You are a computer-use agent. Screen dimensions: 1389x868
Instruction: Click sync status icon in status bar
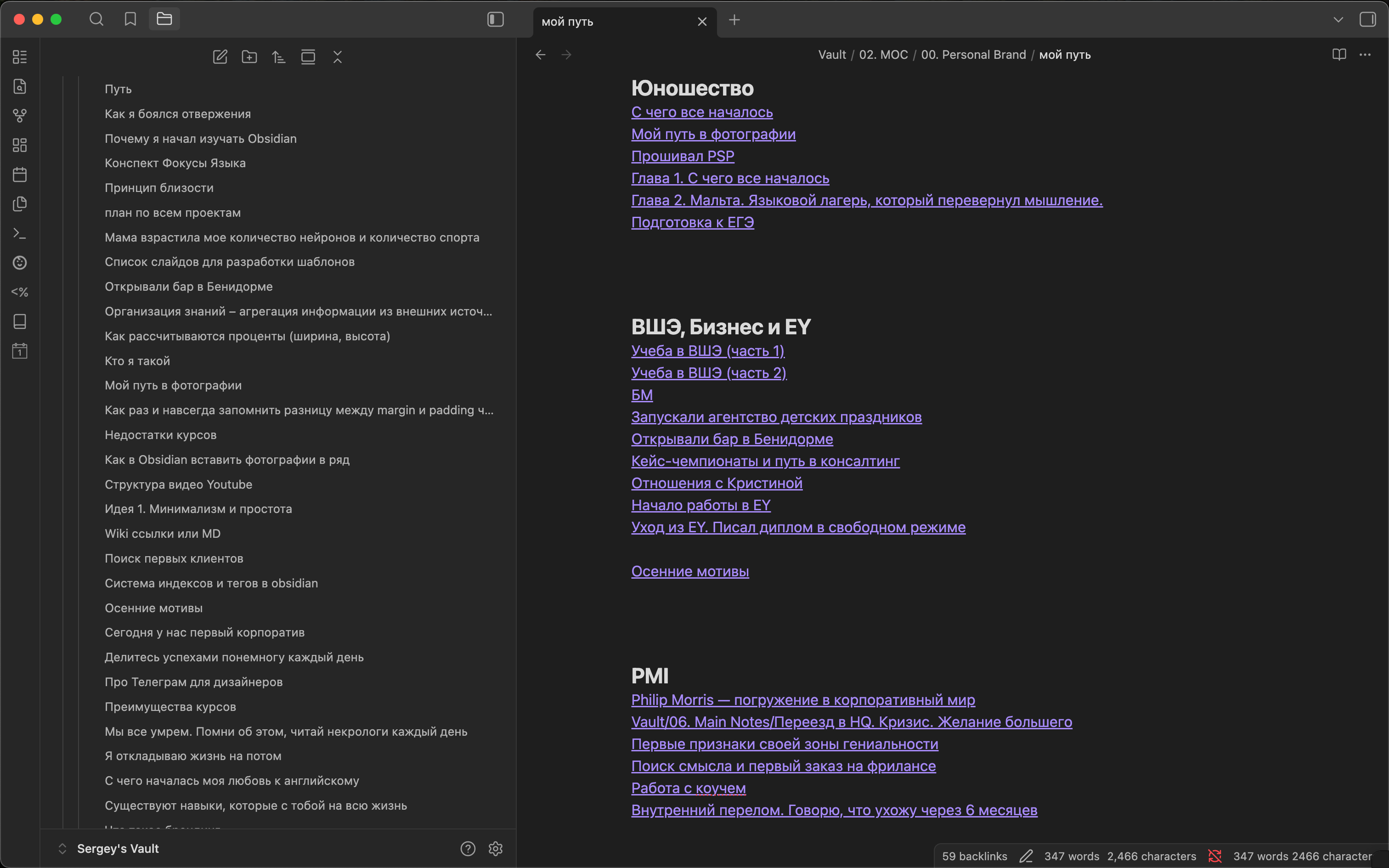point(1214,856)
